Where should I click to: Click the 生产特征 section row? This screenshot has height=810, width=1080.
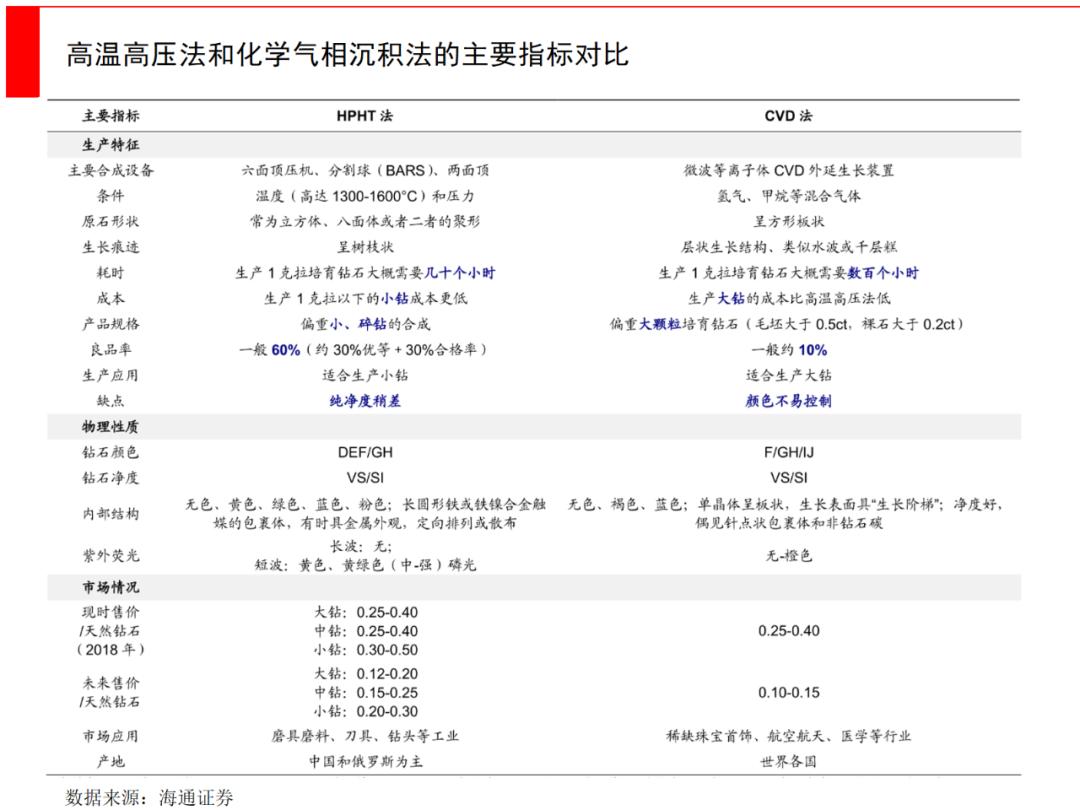(x=534, y=145)
